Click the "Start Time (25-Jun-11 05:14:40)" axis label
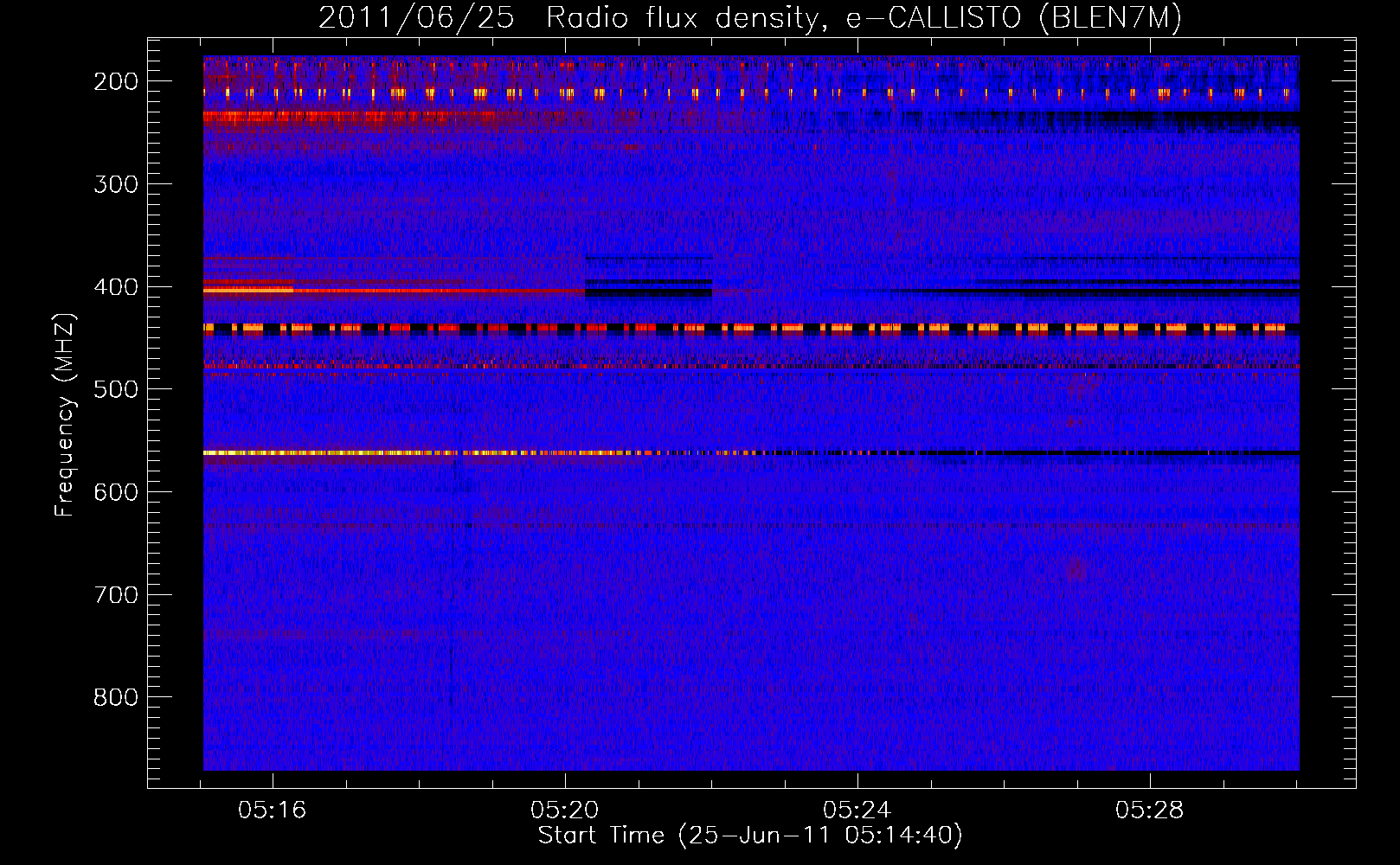The image size is (1400, 865). [x=750, y=836]
